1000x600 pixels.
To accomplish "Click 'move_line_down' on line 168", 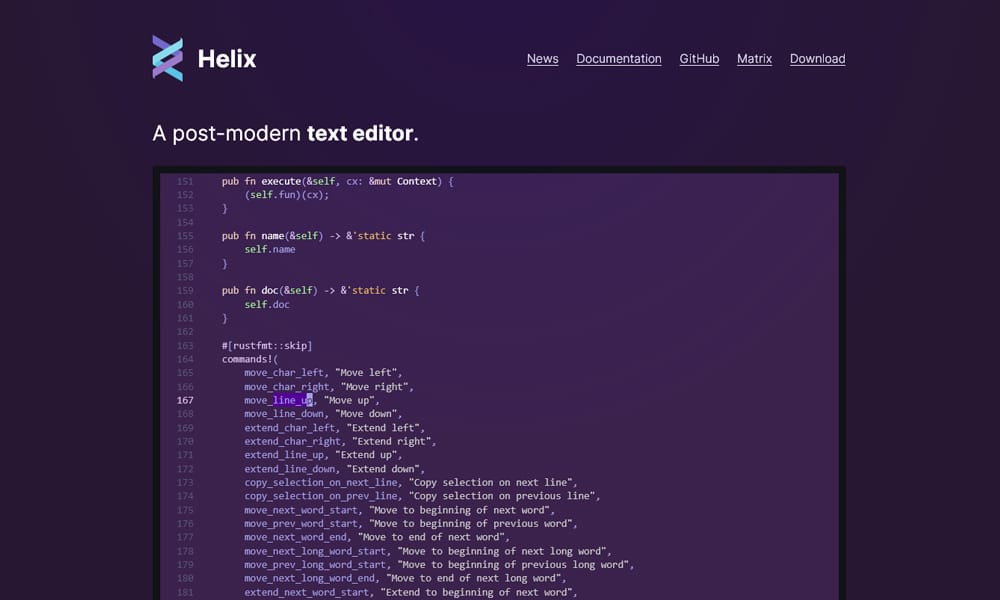I will (284, 414).
